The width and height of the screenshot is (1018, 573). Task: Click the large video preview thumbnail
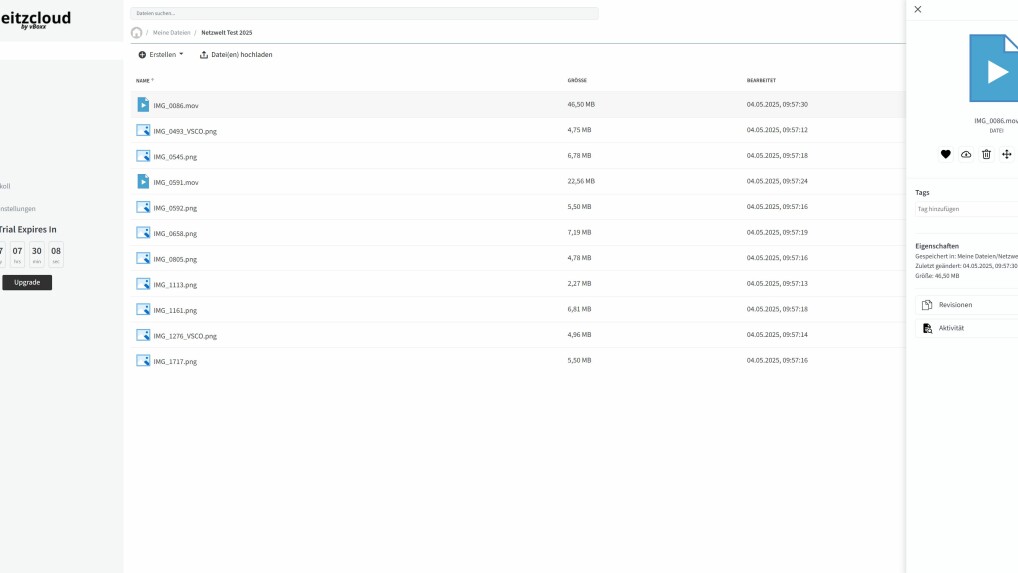point(993,69)
